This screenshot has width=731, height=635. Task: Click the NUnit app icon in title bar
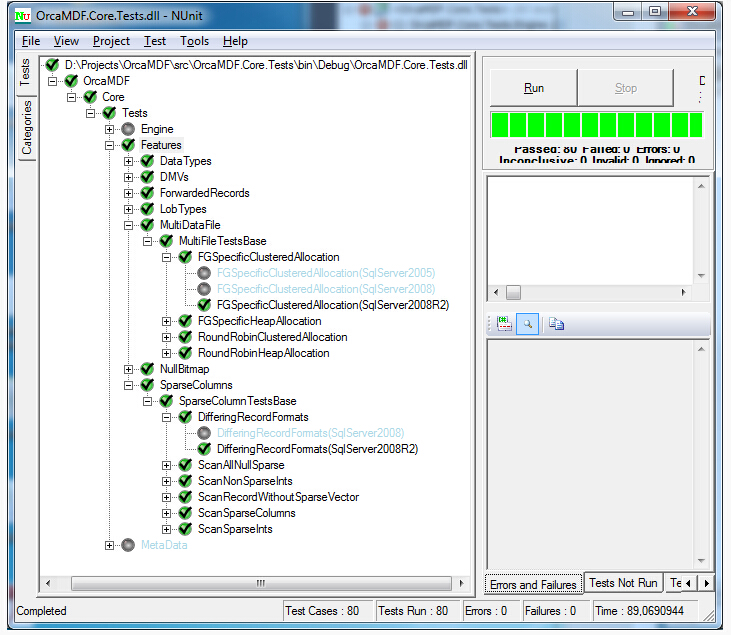[x=22, y=16]
